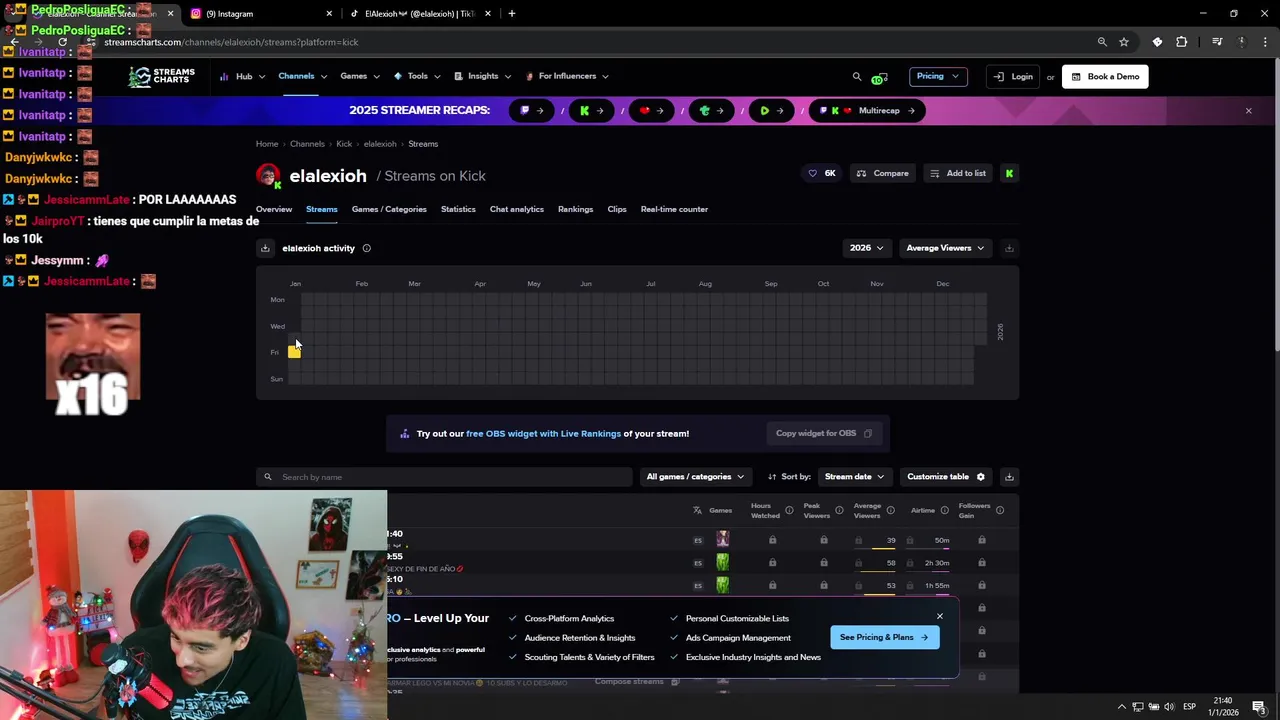Open the Multirecap pill
Image resolution: width=1280 pixels, height=720 pixels.
click(x=867, y=111)
